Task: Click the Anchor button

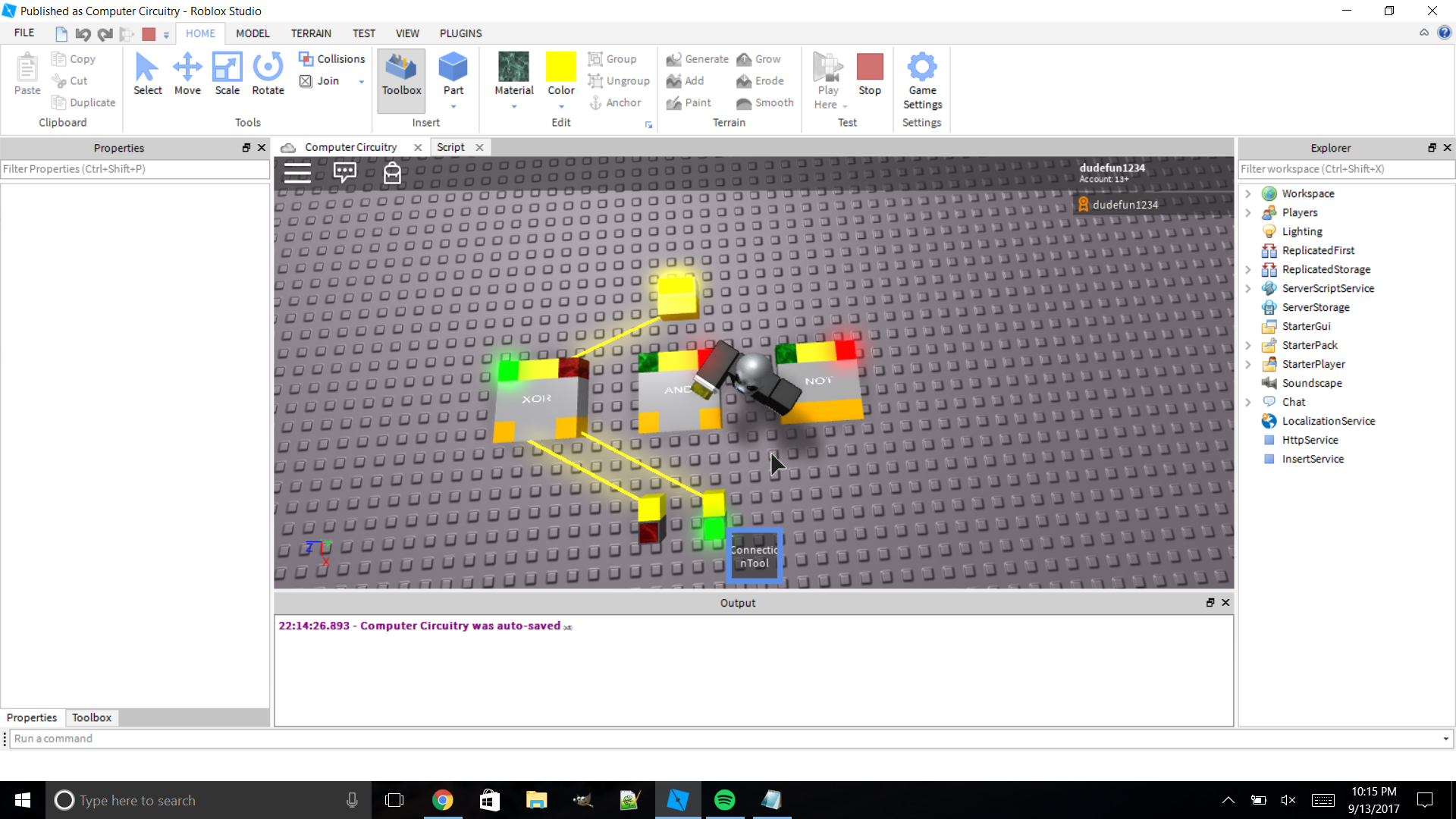Action: (615, 103)
